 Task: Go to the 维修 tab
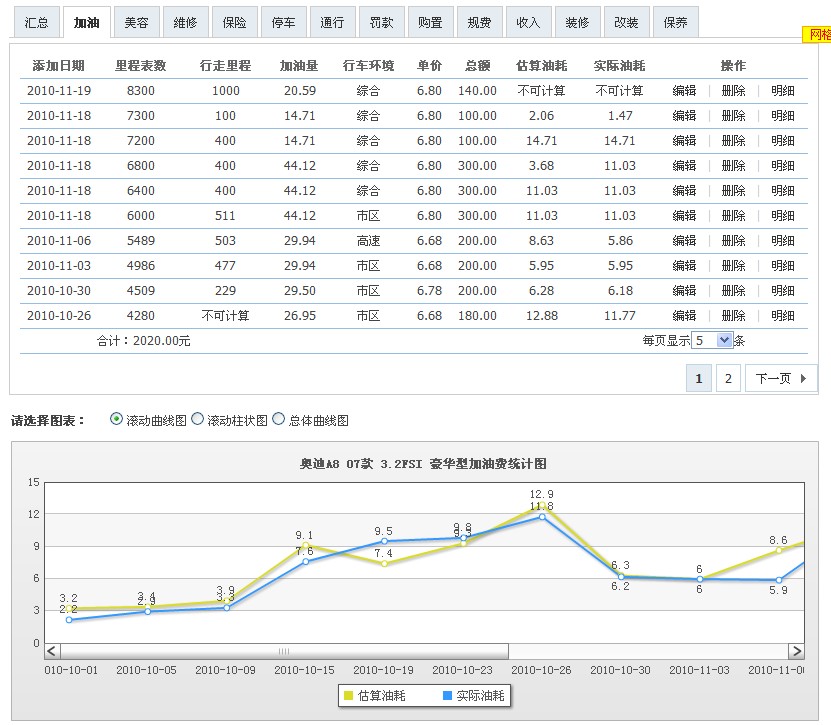pyautogui.click(x=185, y=22)
